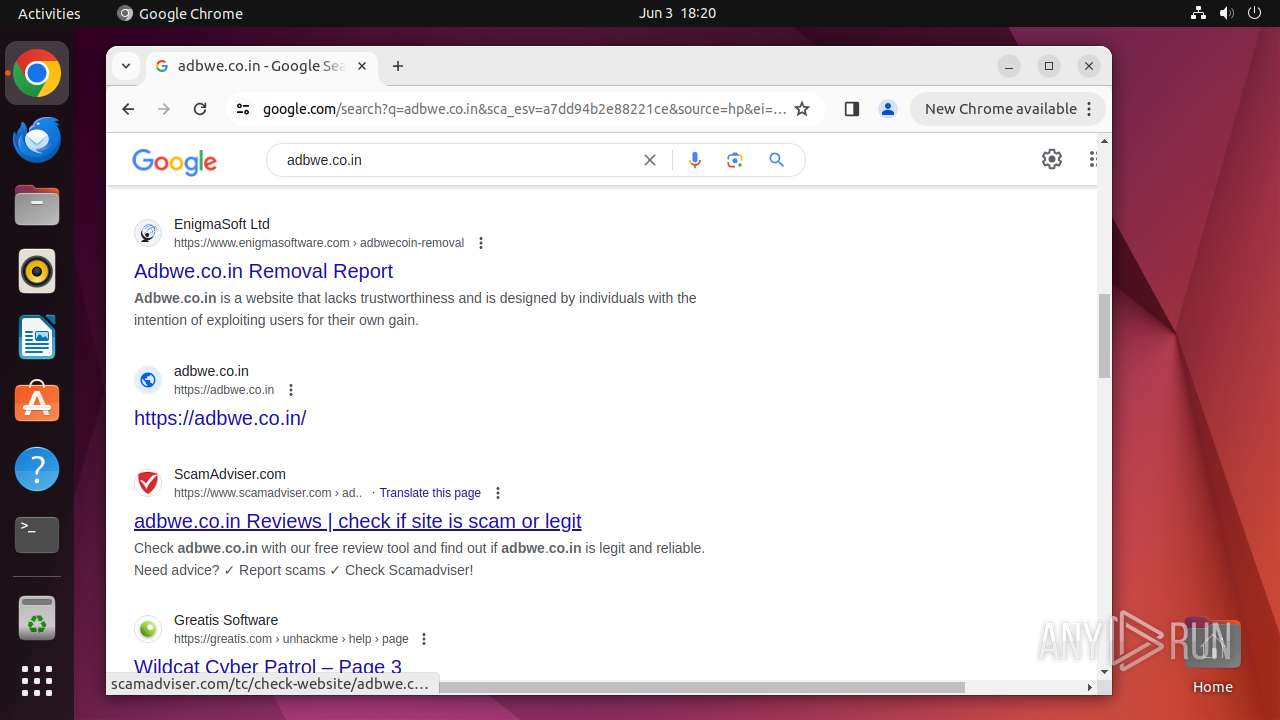The height and width of the screenshot is (720, 1280).
Task: Open https://adbwe.co.in/ result link
Action: pyautogui.click(x=220, y=418)
